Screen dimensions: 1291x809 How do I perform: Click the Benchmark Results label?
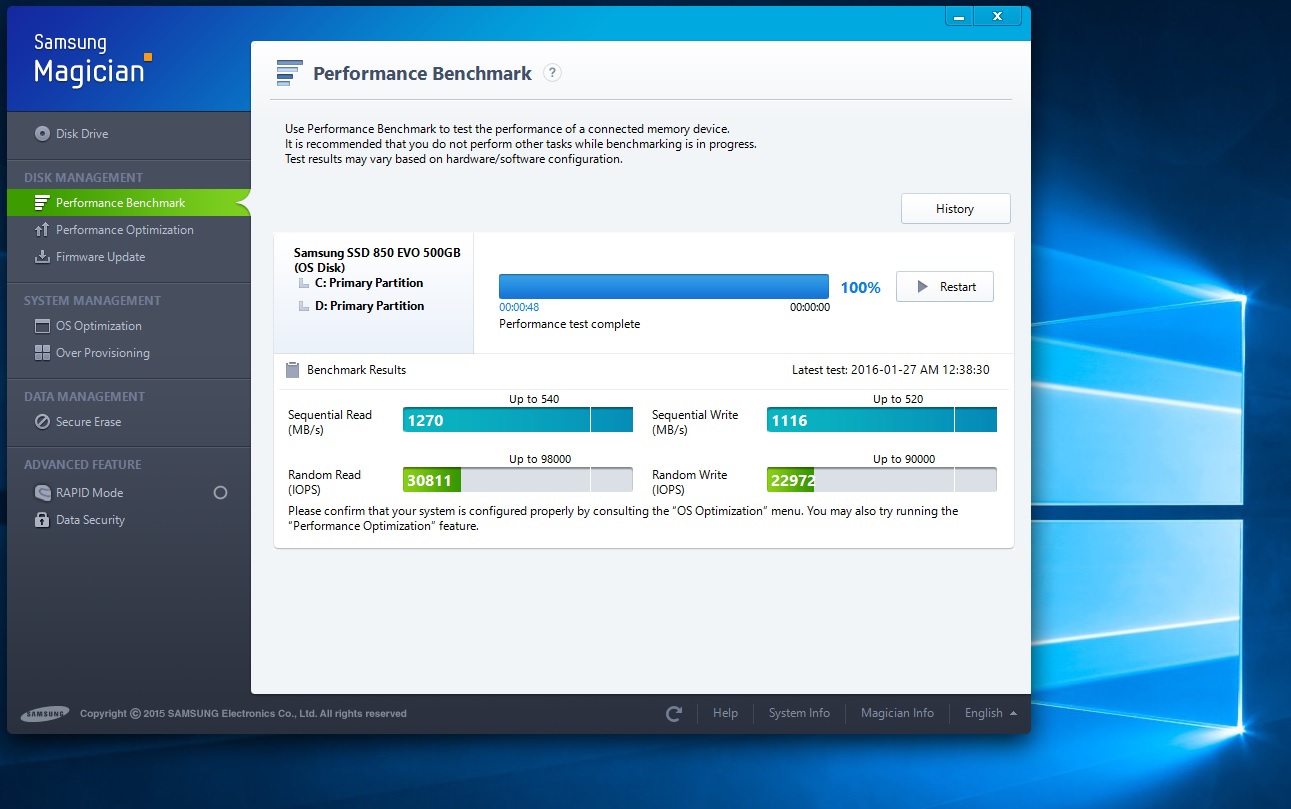[356, 370]
